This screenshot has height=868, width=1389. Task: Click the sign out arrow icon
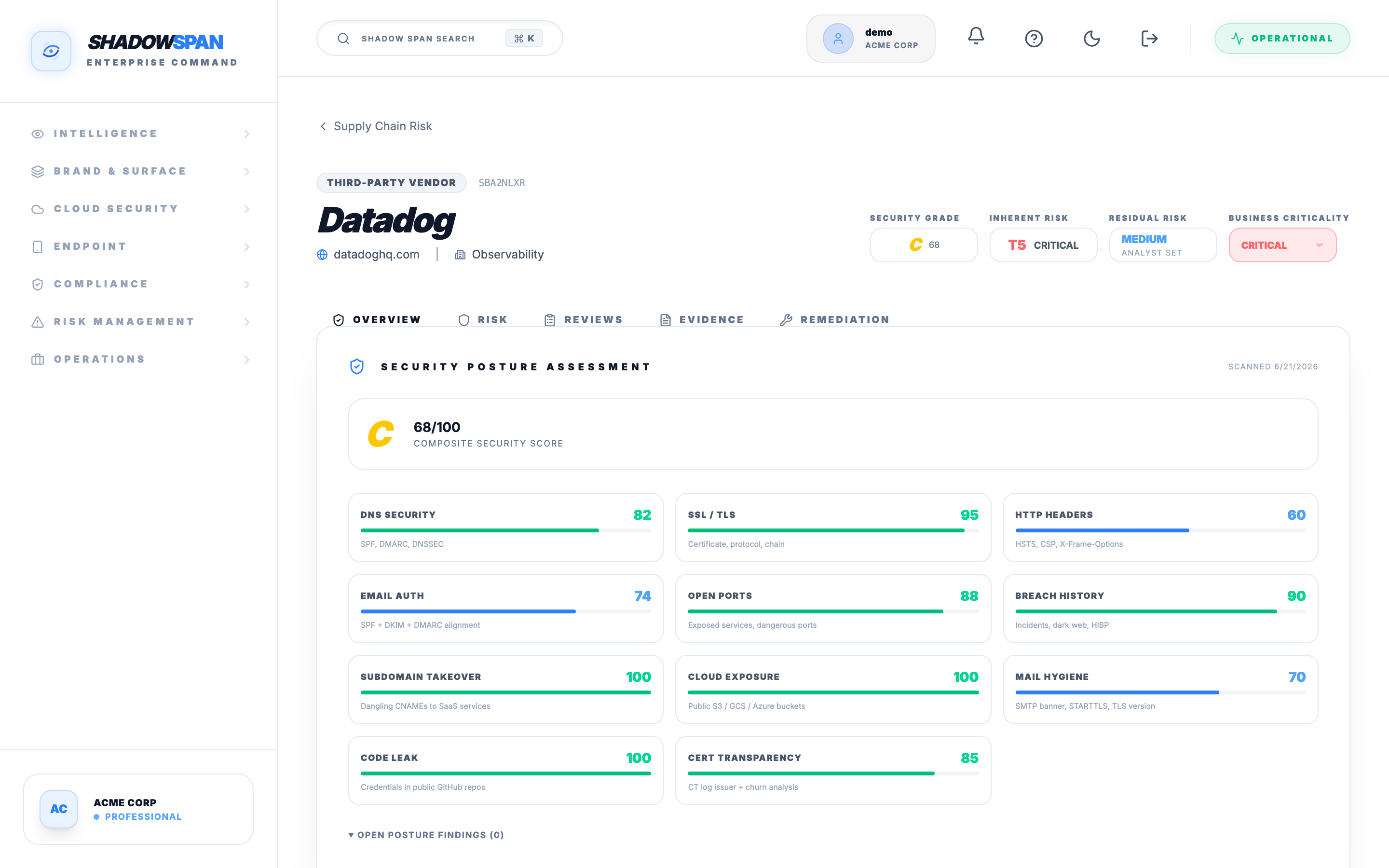point(1149,39)
